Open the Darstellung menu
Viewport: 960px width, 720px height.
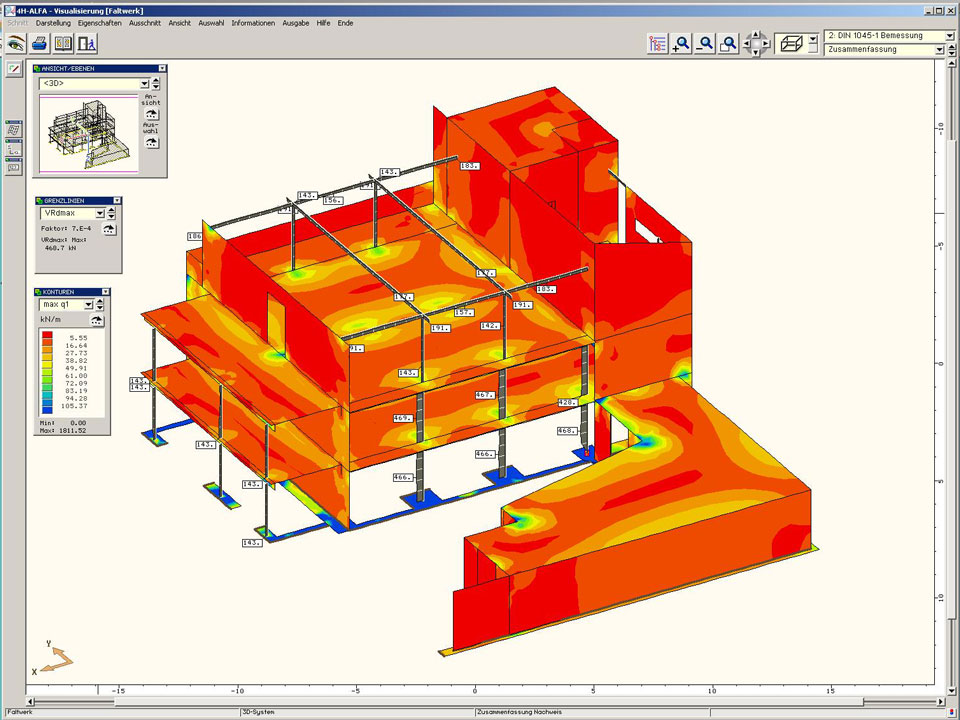coord(53,22)
